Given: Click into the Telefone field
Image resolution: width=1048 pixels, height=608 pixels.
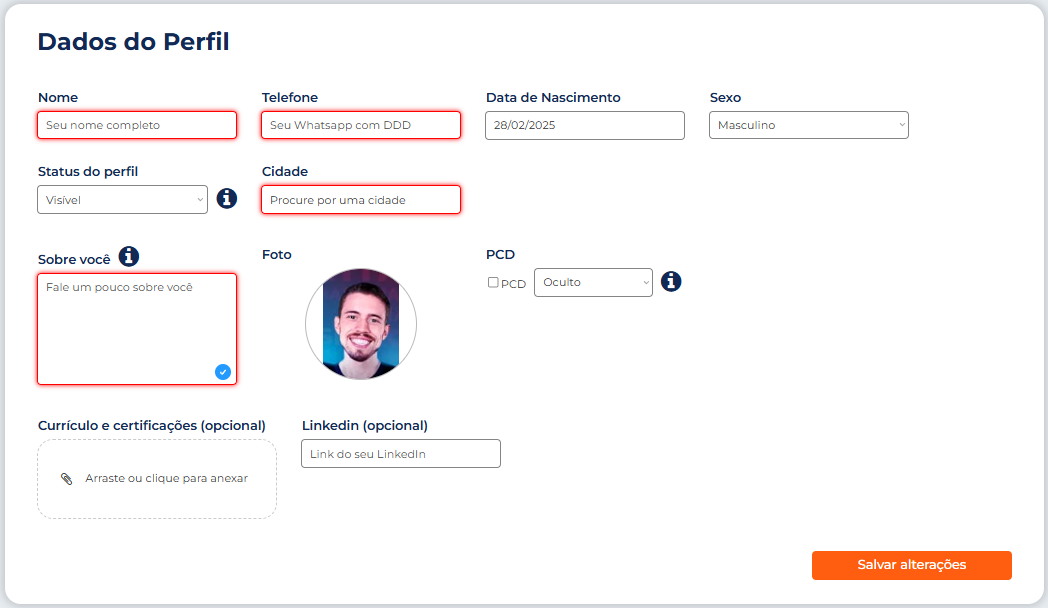Looking at the screenshot, I should (x=361, y=125).
